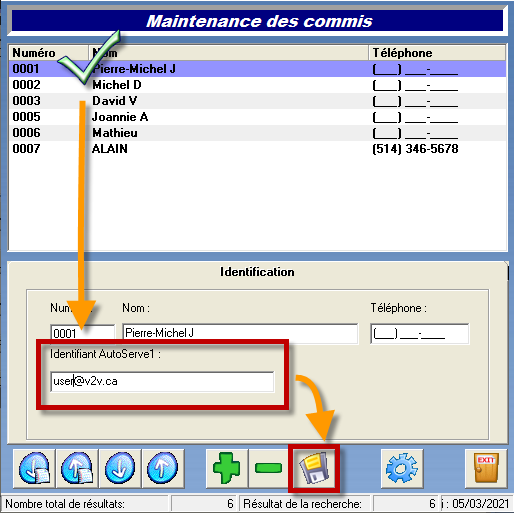Select clerk 0005 Joannie A row
This screenshot has height=513, width=514.
tap(257, 117)
